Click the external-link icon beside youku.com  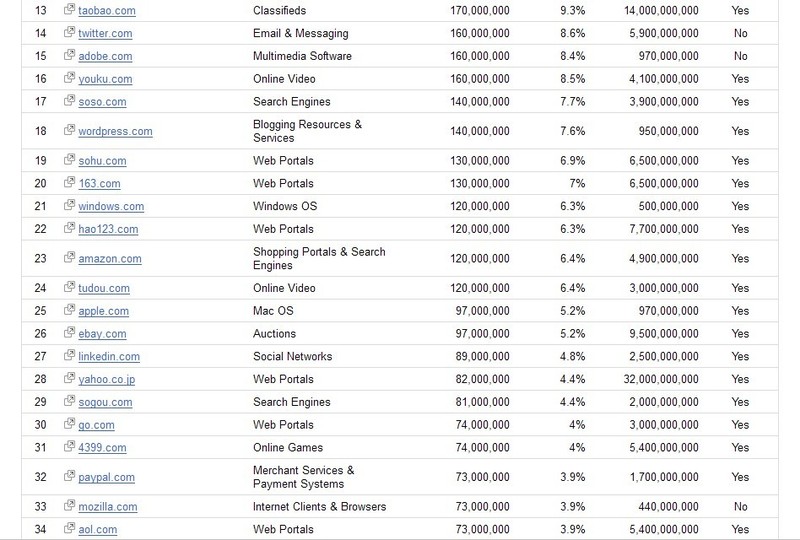click(69, 79)
